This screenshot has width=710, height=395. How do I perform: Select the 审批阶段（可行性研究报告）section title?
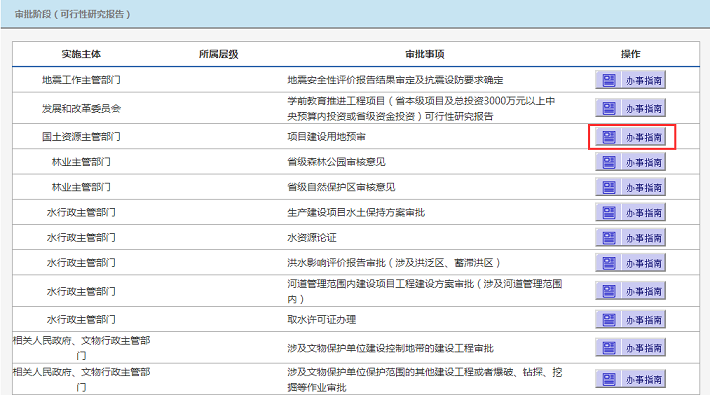point(72,14)
